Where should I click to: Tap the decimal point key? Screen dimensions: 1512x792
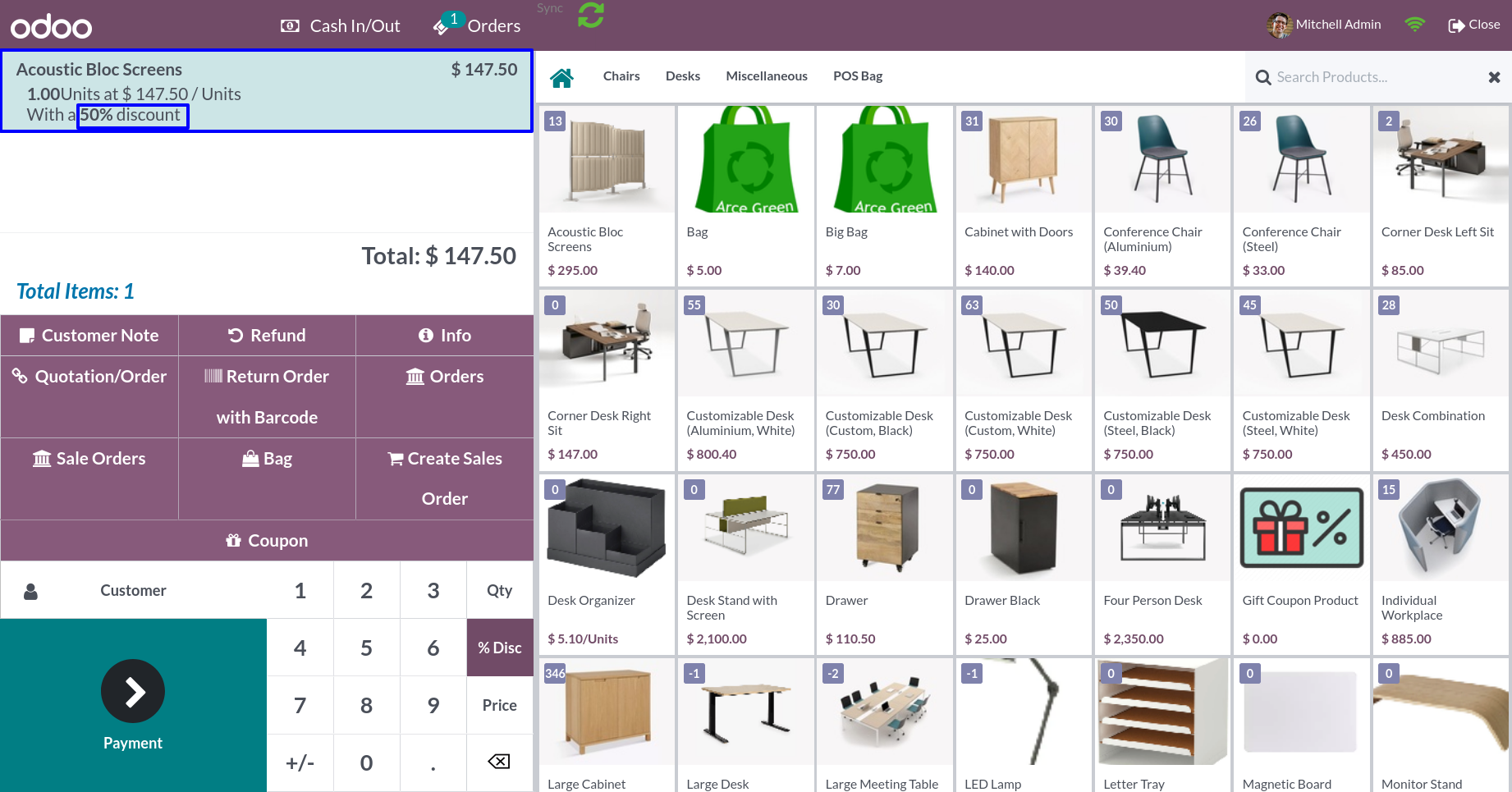pyautogui.click(x=433, y=762)
